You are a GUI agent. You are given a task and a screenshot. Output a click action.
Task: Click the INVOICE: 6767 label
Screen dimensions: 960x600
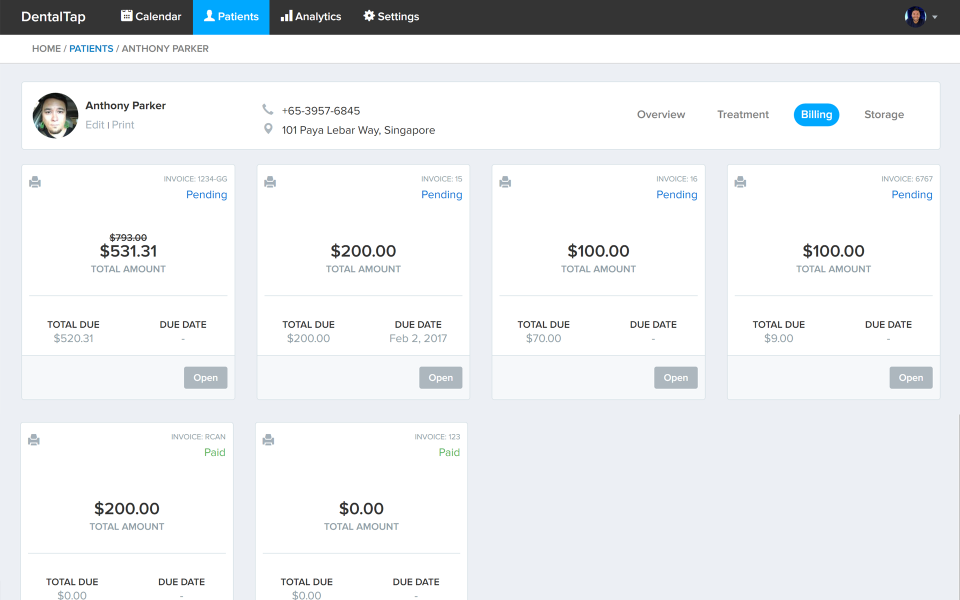tap(907, 179)
